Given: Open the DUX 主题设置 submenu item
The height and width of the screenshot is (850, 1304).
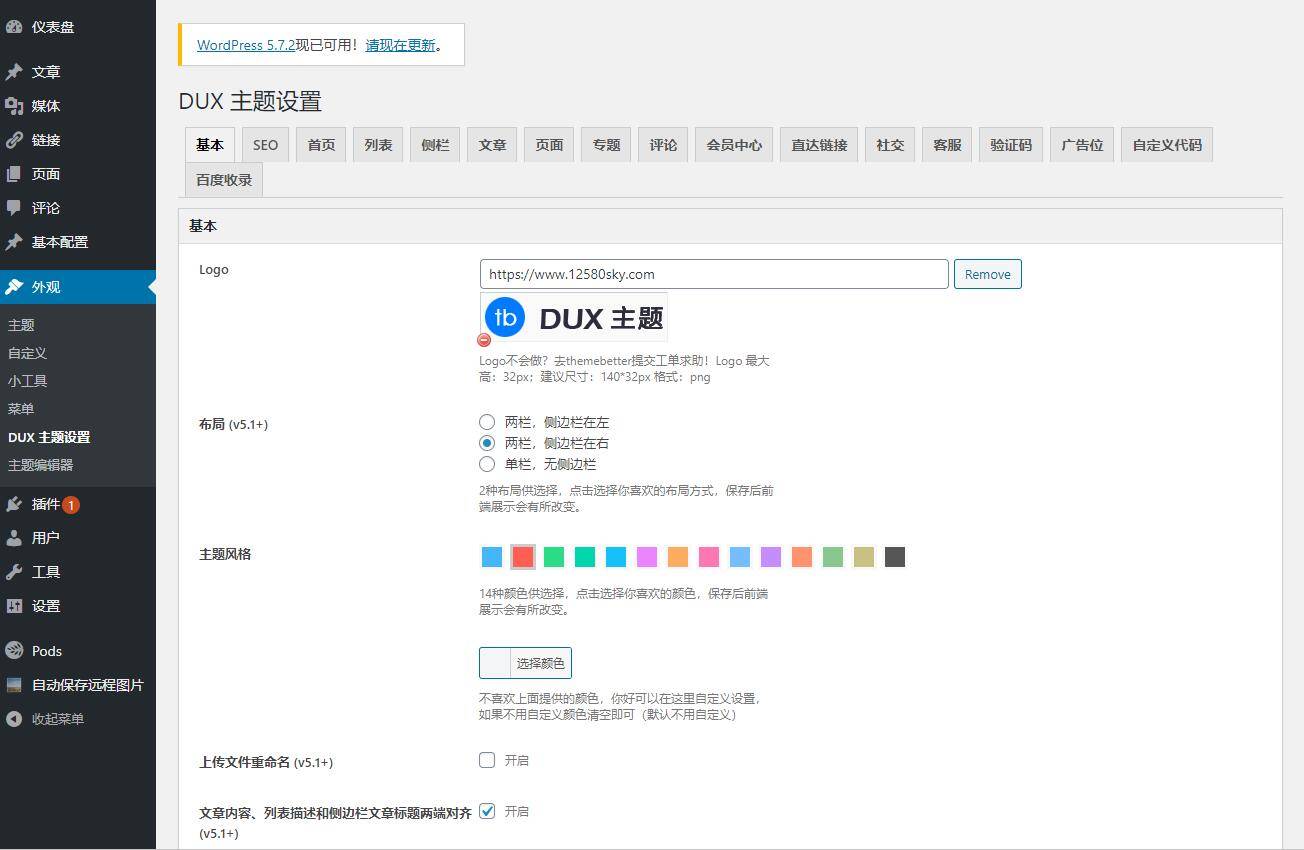Looking at the screenshot, I should (x=49, y=437).
